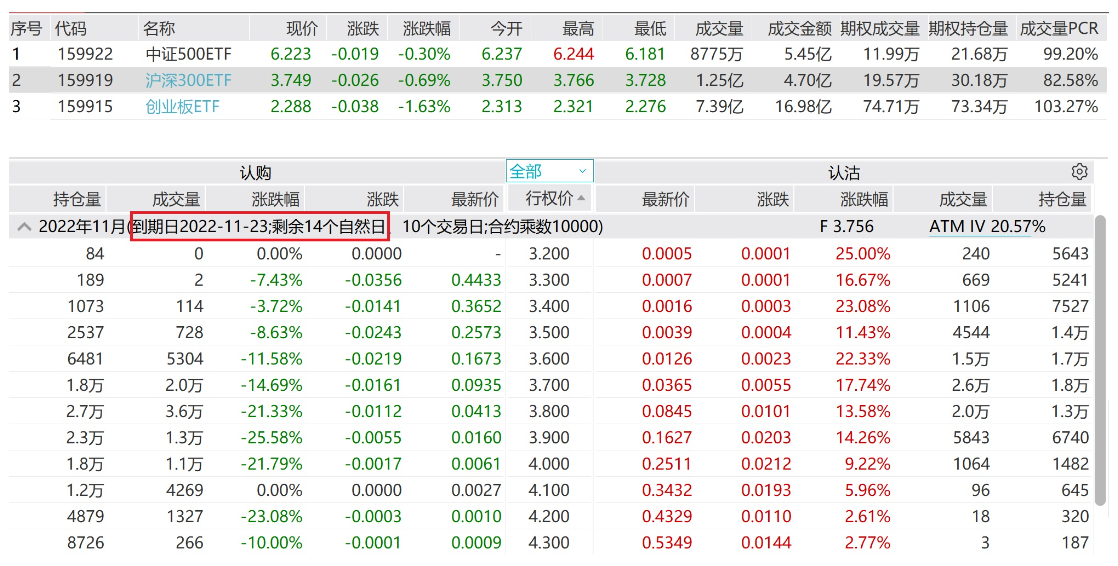This screenshot has width=1118, height=566.
Task: Select the 创业板ETF name link
Action: pyautogui.click(x=182, y=106)
